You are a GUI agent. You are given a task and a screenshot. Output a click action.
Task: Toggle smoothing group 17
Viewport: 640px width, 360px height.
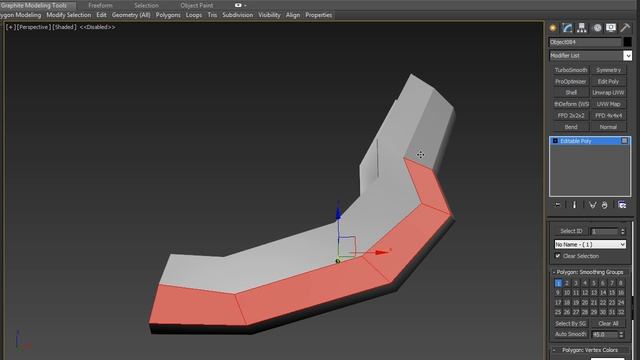click(558, 302)
